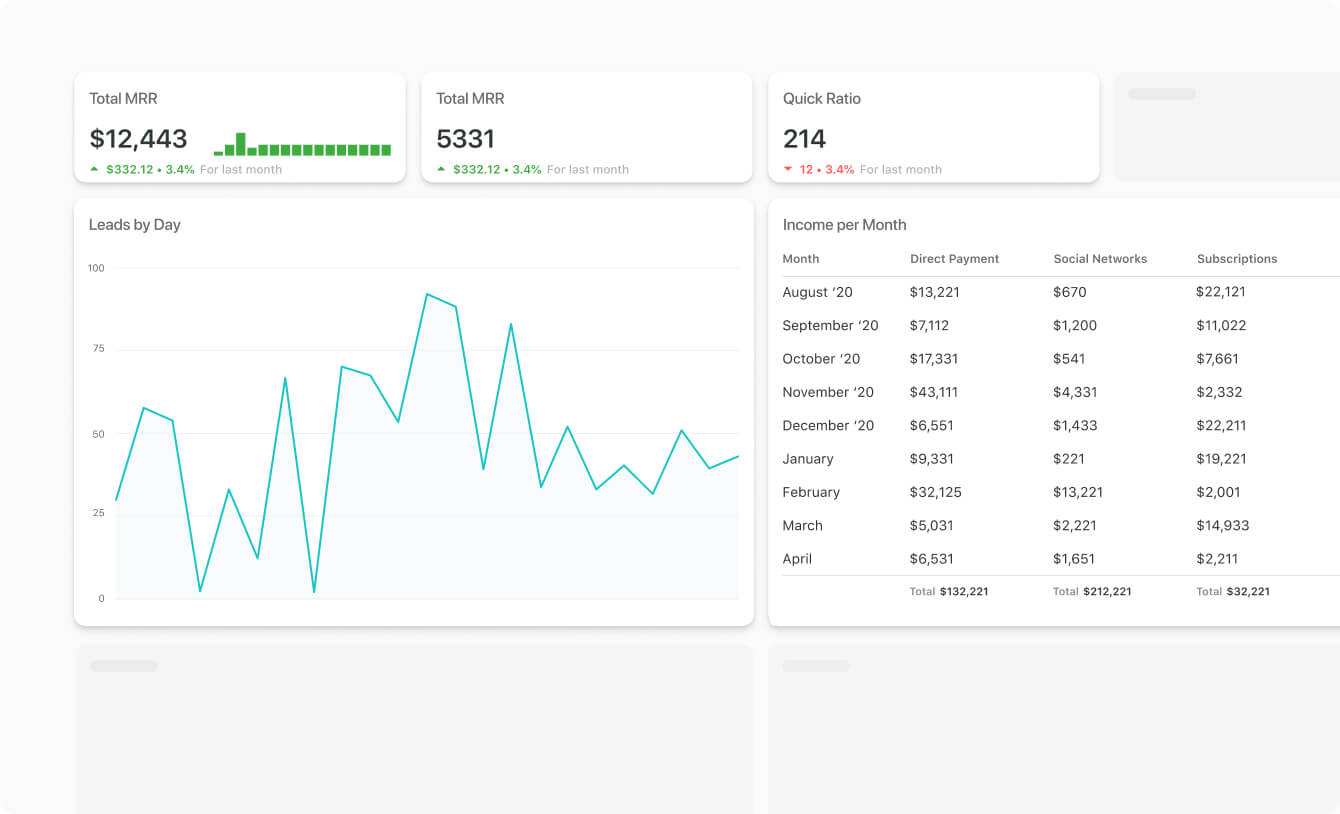Click the highest peak of the leads line

pos(427,294)
